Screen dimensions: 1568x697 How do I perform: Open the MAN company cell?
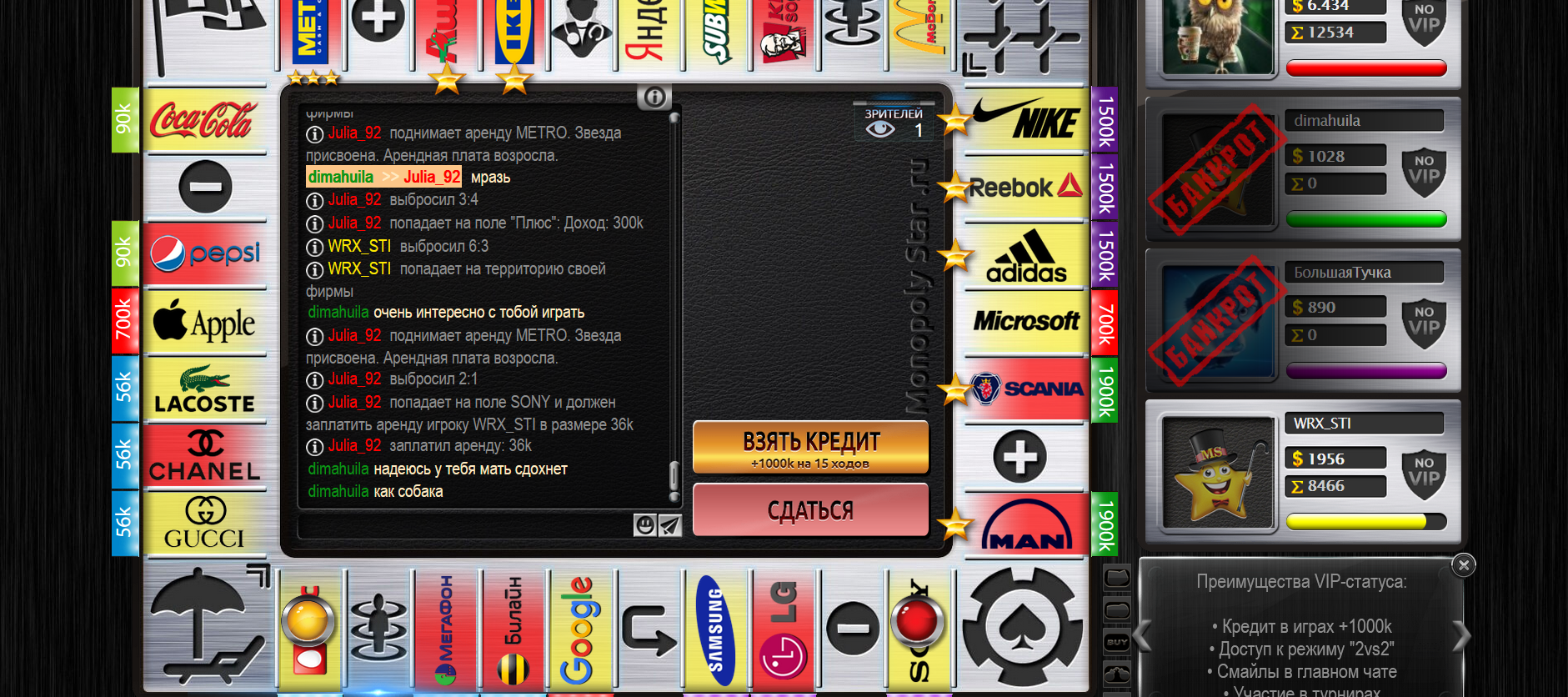point(1026,524)
